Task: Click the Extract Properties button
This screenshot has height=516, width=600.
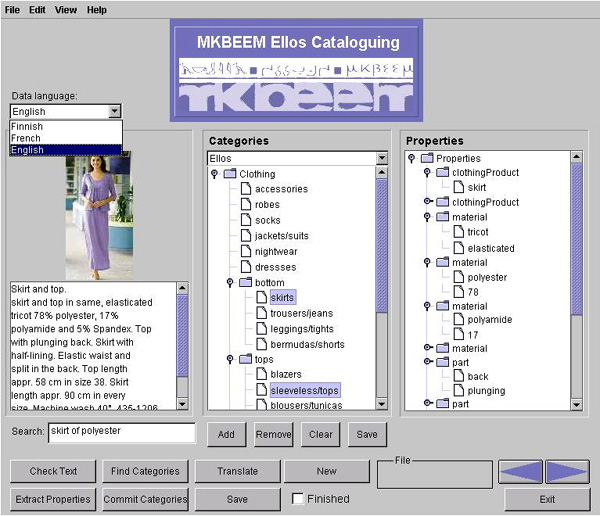Action: (53, 500)
